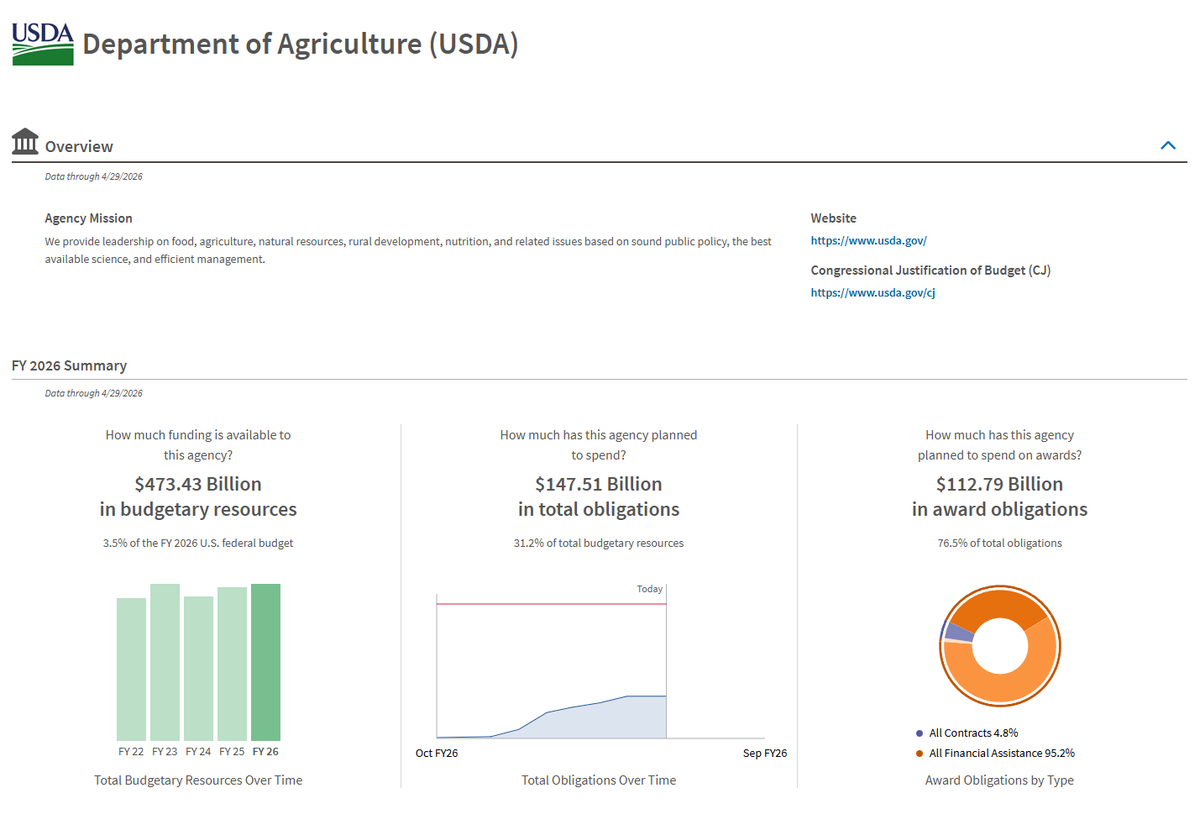1200x830 pixels.
Task: Click the 'Congressional Justification of Budget (CJ)' label
Action: (x=931, y=270)
